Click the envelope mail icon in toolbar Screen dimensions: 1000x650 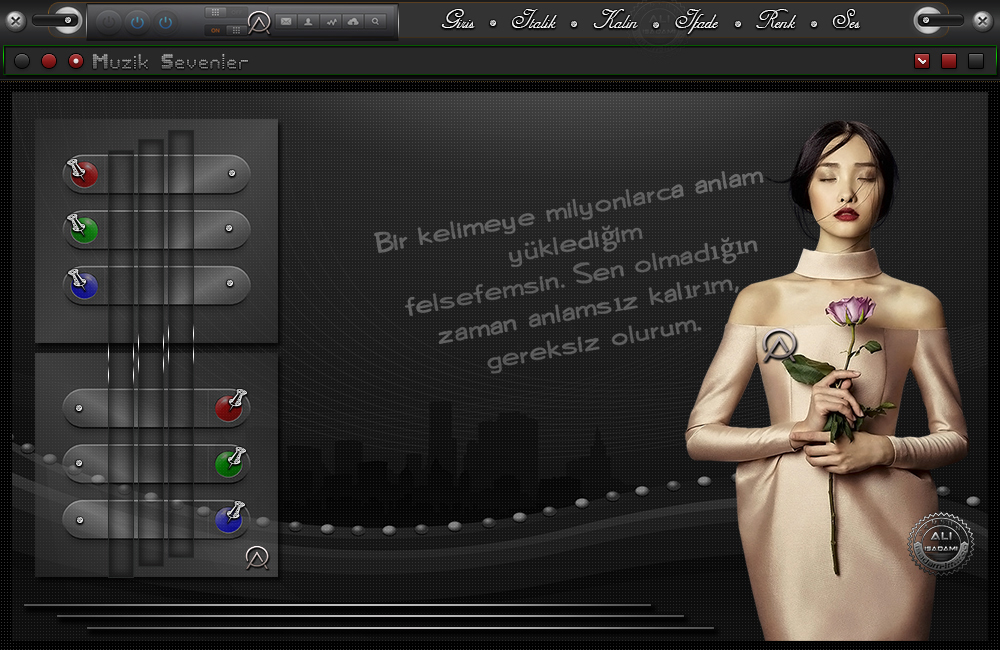click(286, 20)
